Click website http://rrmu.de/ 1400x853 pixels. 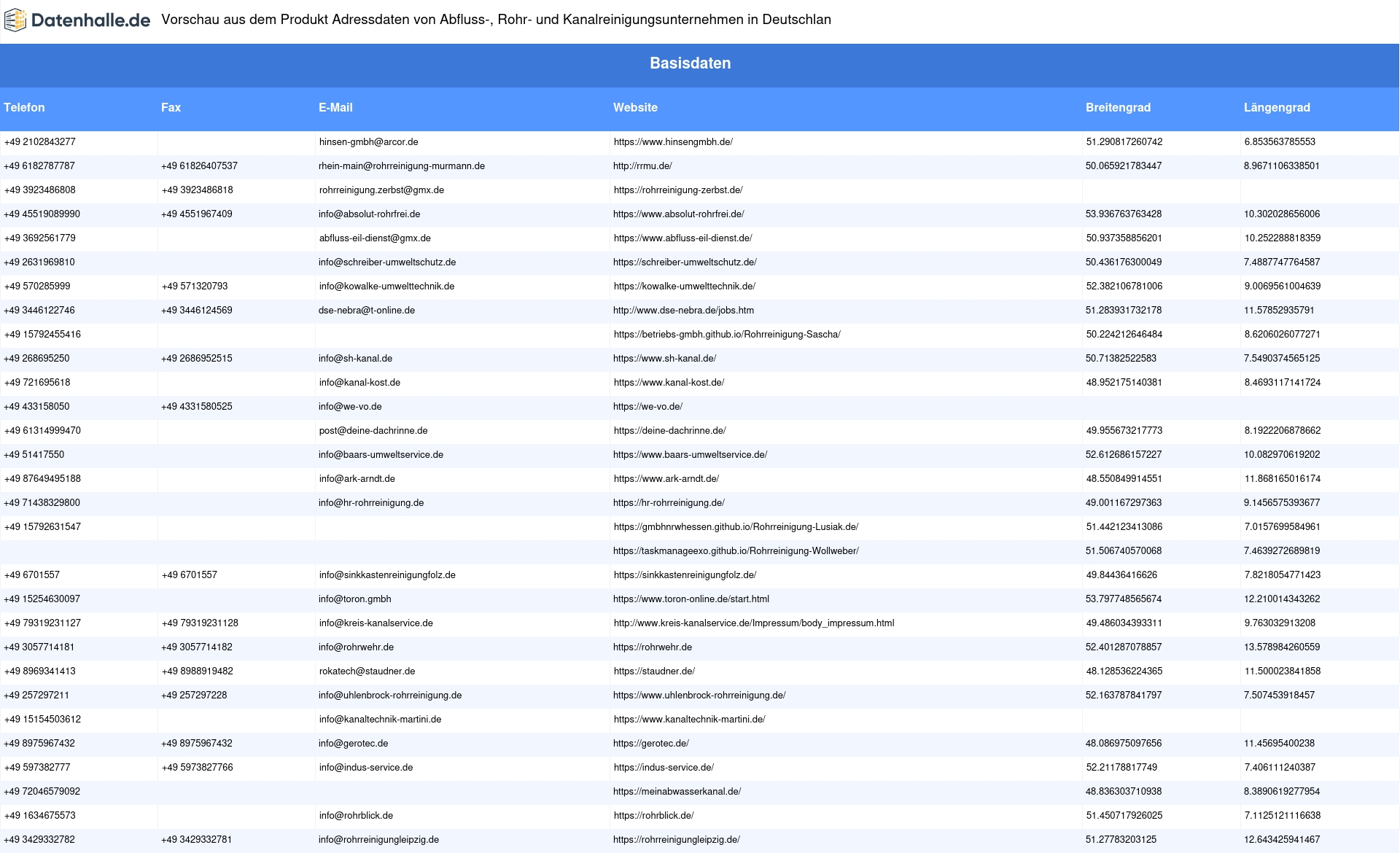(x=642, y=166)
